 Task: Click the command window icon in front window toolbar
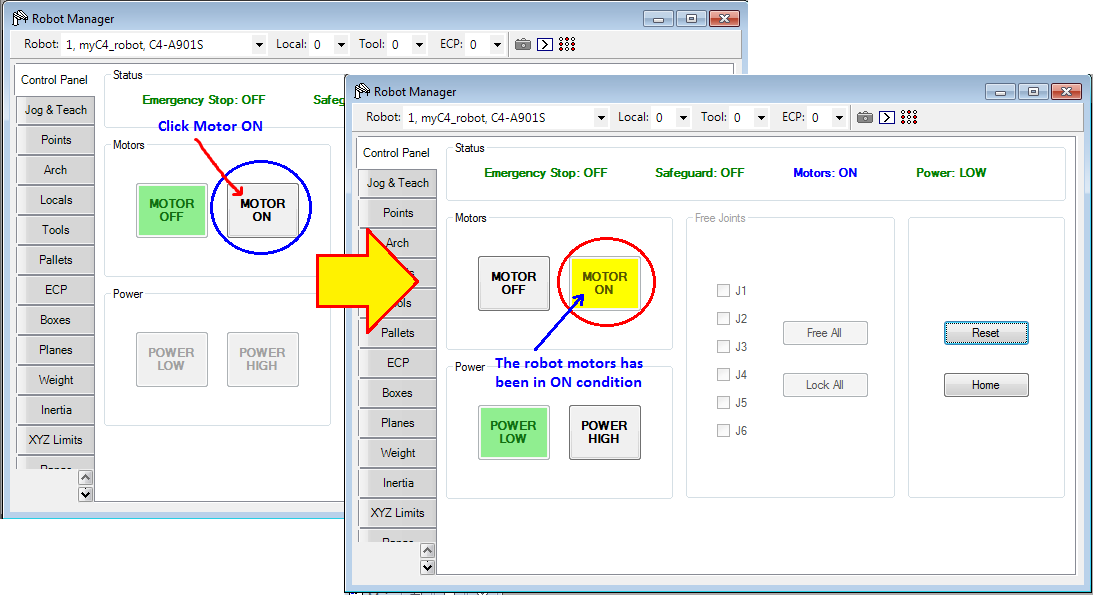[x=887, y=117]
